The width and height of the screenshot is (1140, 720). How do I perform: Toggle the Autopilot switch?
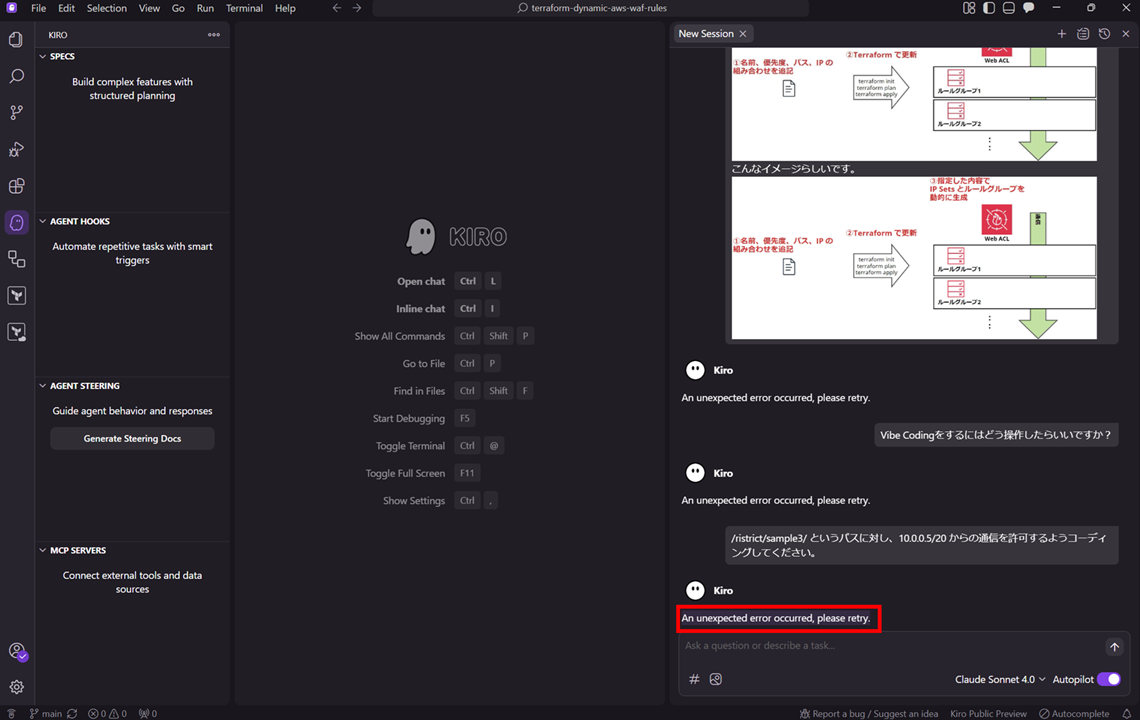point(1109,679)
